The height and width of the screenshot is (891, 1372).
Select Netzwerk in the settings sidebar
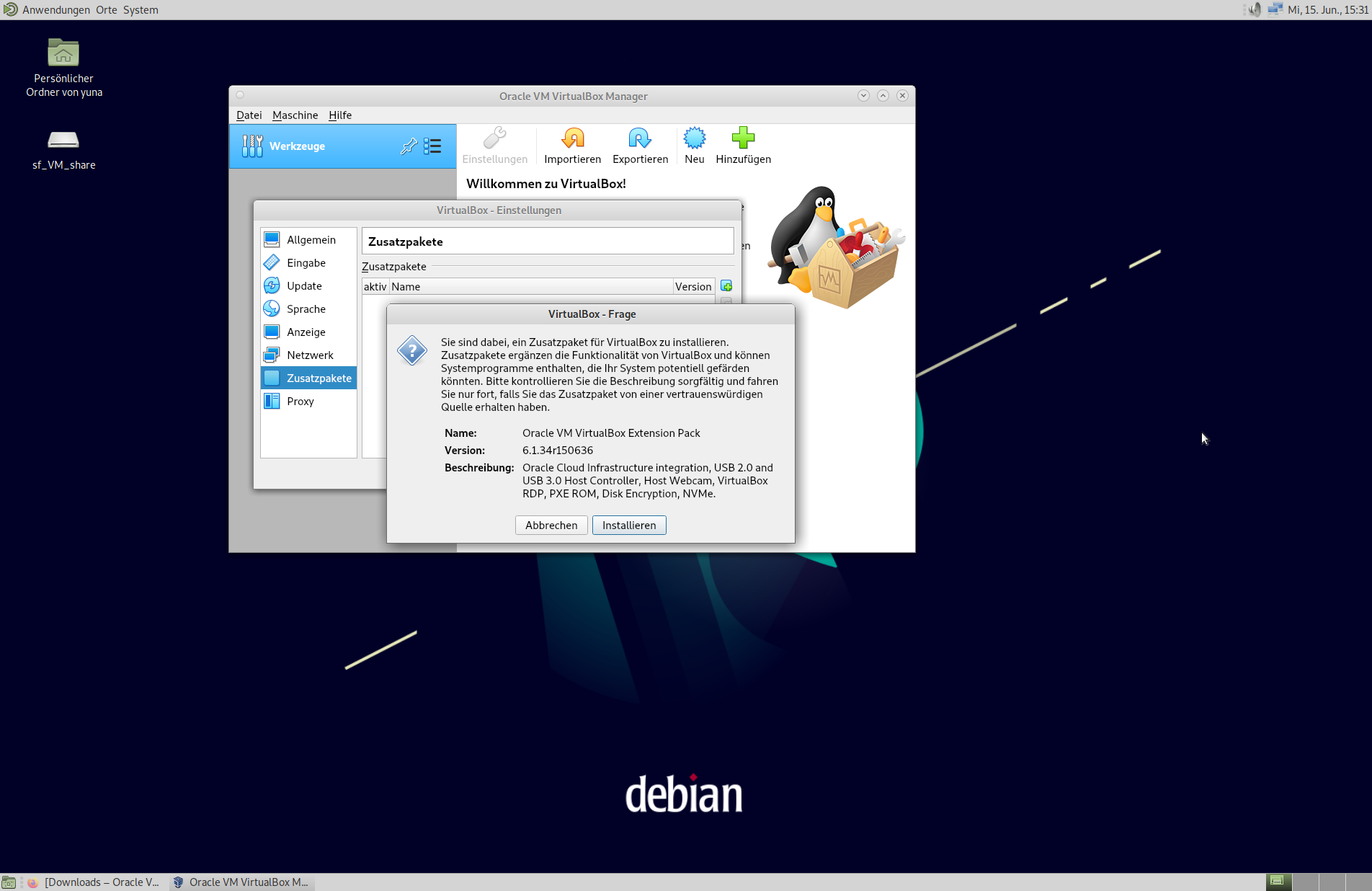coord(308,355)
